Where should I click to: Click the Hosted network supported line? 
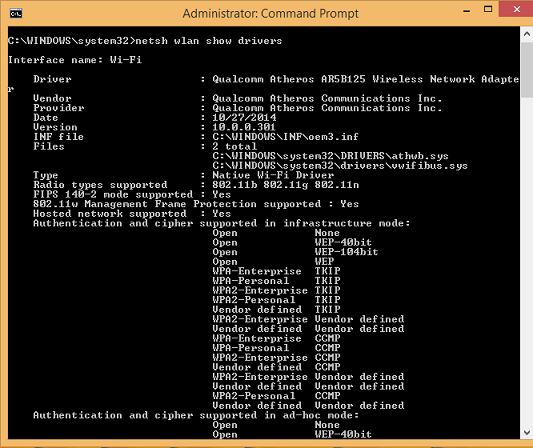(x=132, y=213)
